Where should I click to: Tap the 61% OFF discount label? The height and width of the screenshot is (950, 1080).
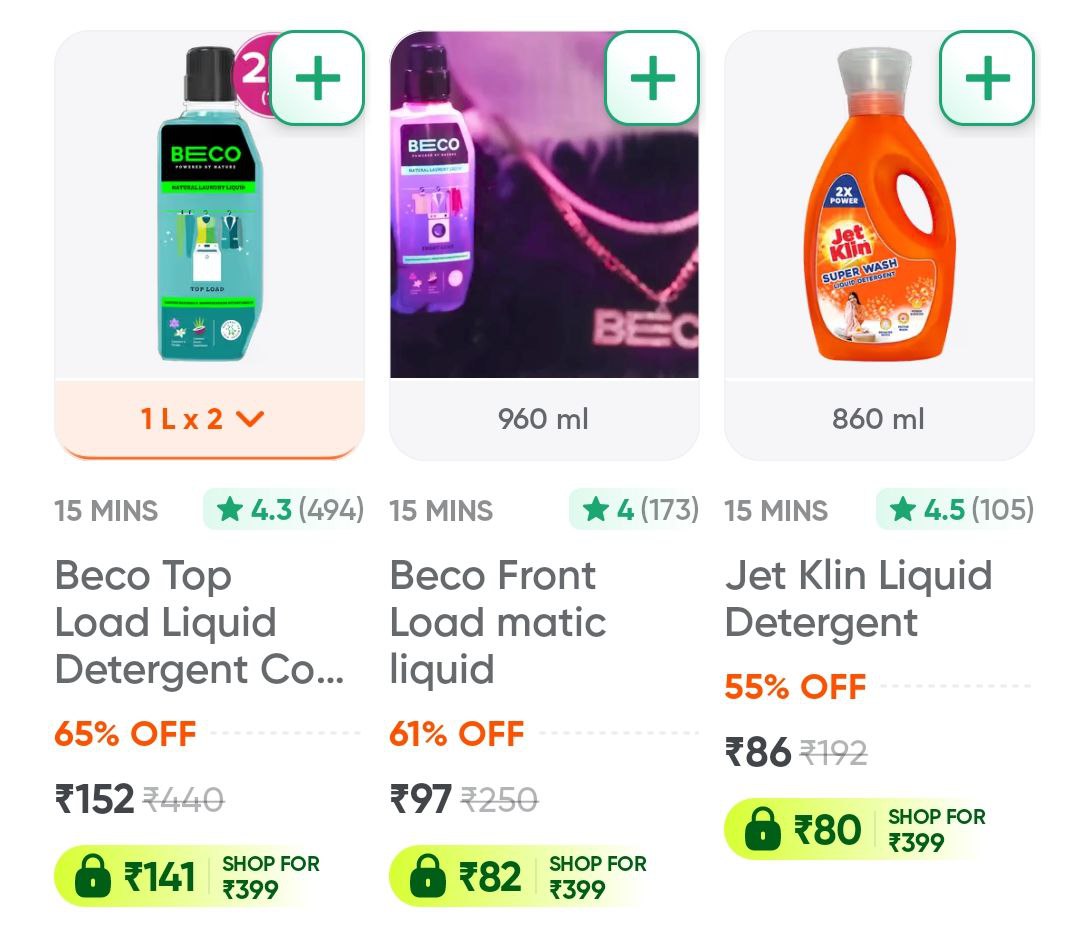(x=457, y=734)
